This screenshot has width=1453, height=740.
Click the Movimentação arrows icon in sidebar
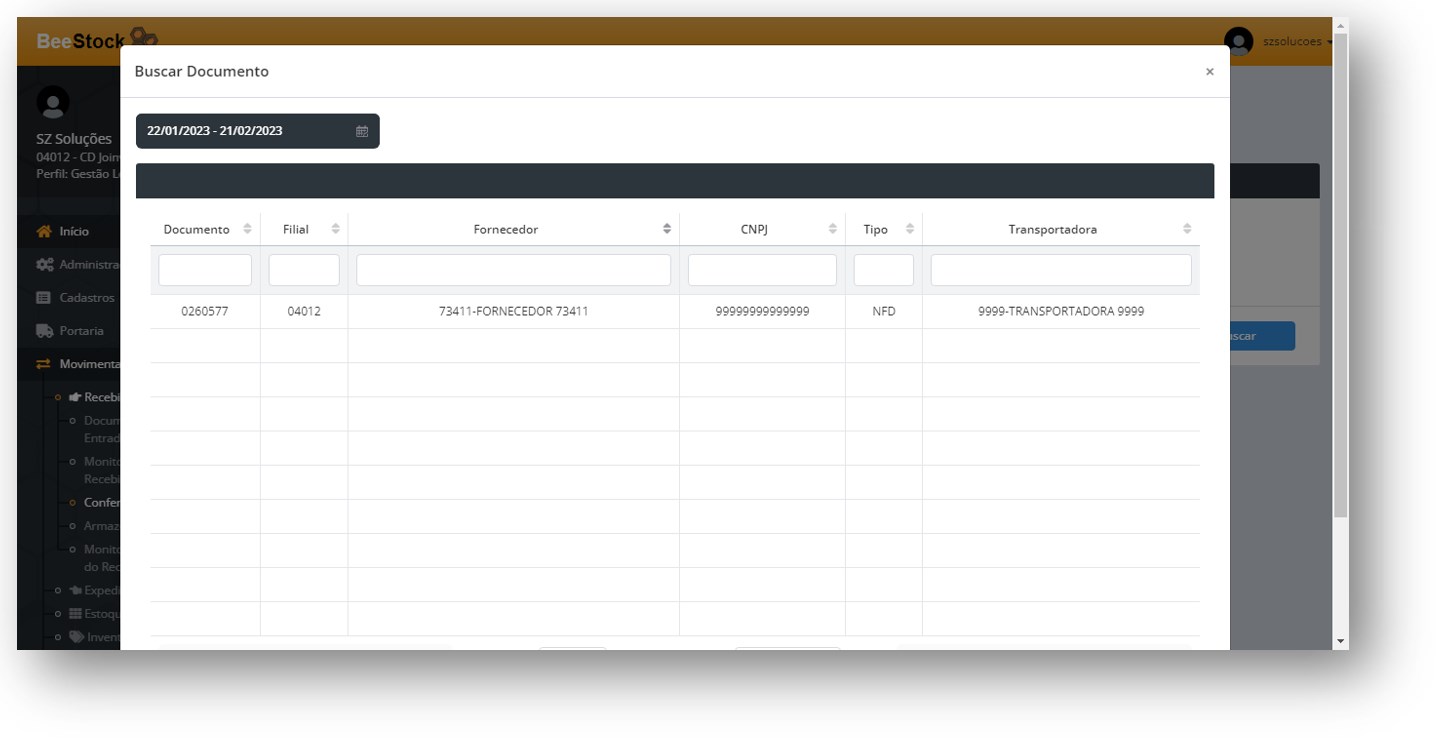[x=44, y=364]
